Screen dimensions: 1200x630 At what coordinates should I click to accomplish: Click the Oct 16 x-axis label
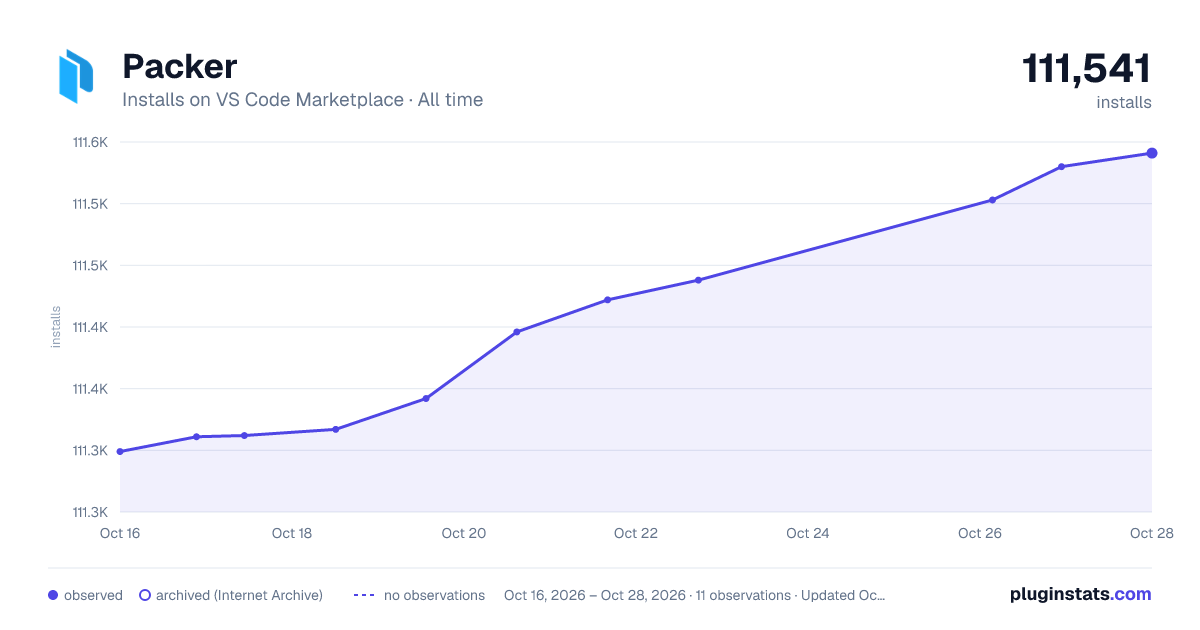(x=120, y=533)
